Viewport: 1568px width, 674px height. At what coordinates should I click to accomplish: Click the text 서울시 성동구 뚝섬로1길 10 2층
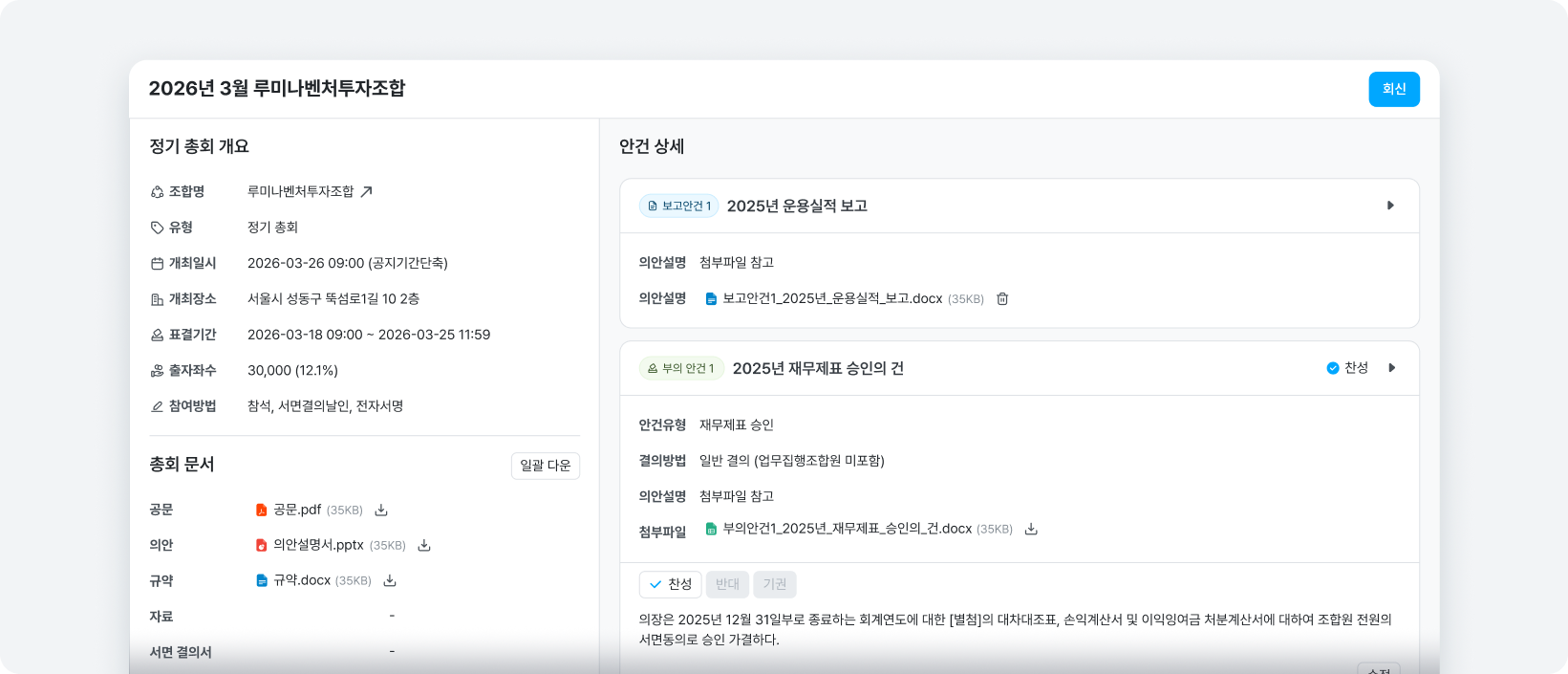[333, 298]
